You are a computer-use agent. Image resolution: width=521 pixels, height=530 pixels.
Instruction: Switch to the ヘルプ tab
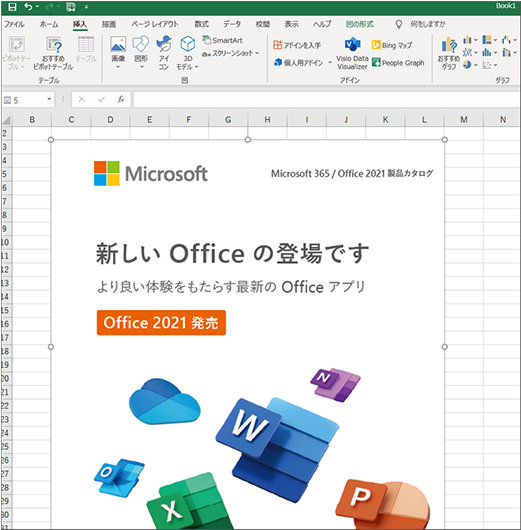click(x=322, y=24)
